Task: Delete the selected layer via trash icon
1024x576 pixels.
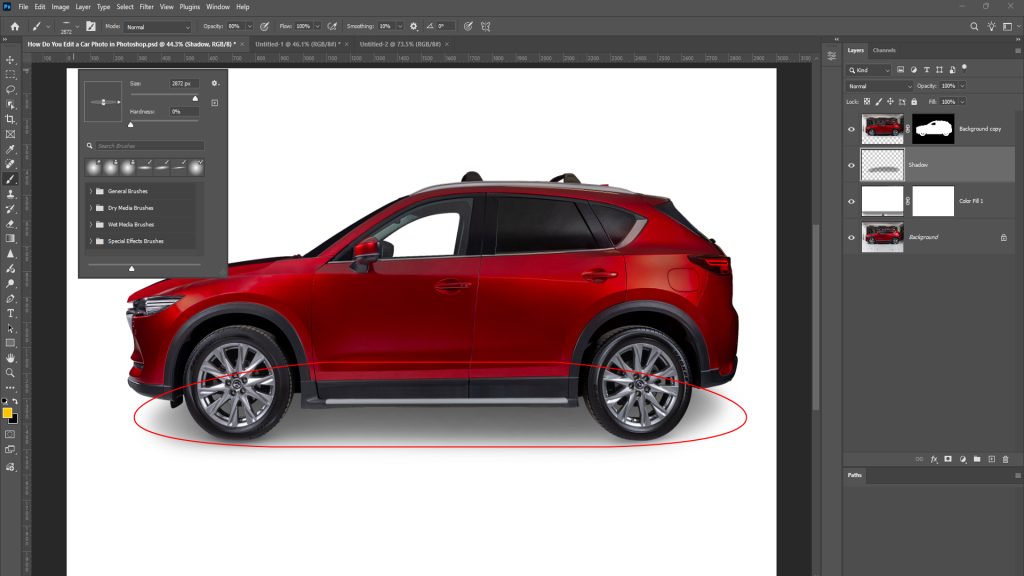Action: pos(1006,459)
